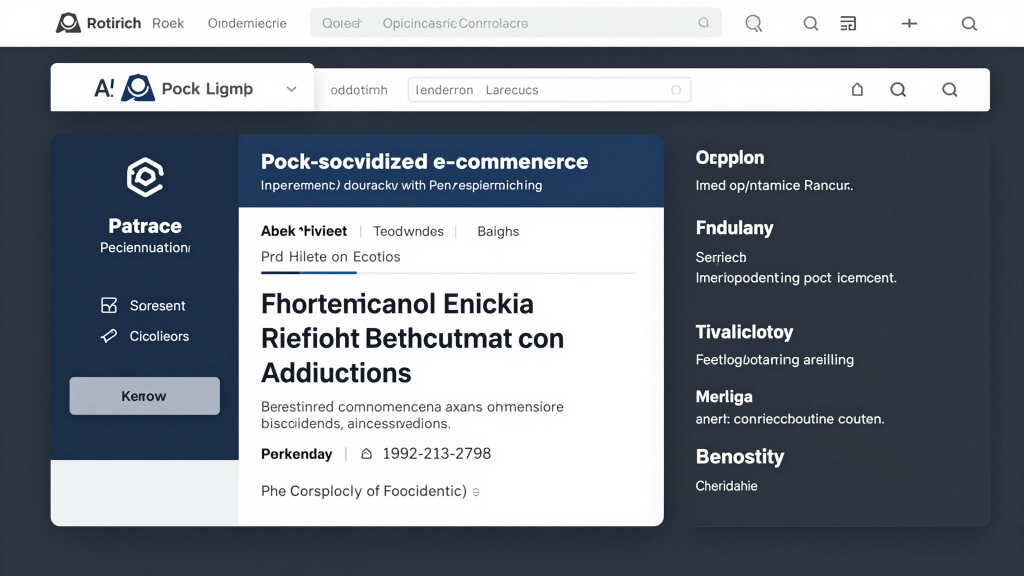1024x576 pixels.
Task: Click the small icon after Phe Corsplocly text
Action: [476, 492]
